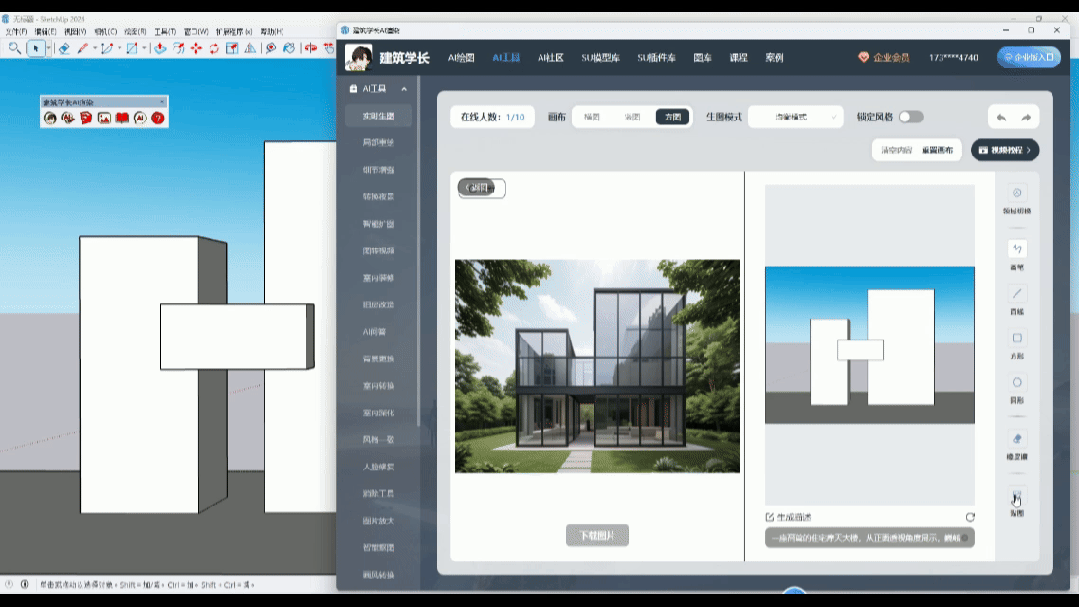Activate the SketchUp Select arrow tool
Image resolution: width=1079 pixels, height=607 pixels.
pos(36,48)
